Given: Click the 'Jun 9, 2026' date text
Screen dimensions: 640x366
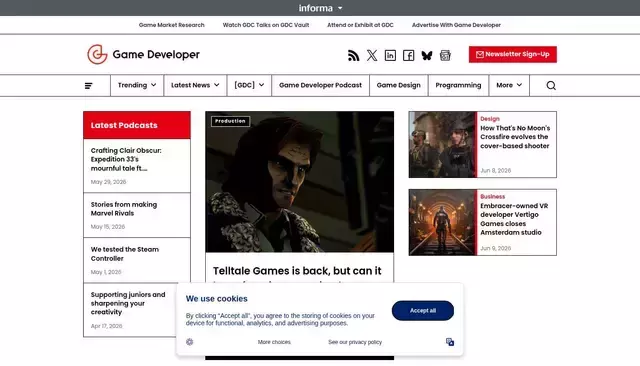Looking at the screenshot, I should [x=496, y=248].
